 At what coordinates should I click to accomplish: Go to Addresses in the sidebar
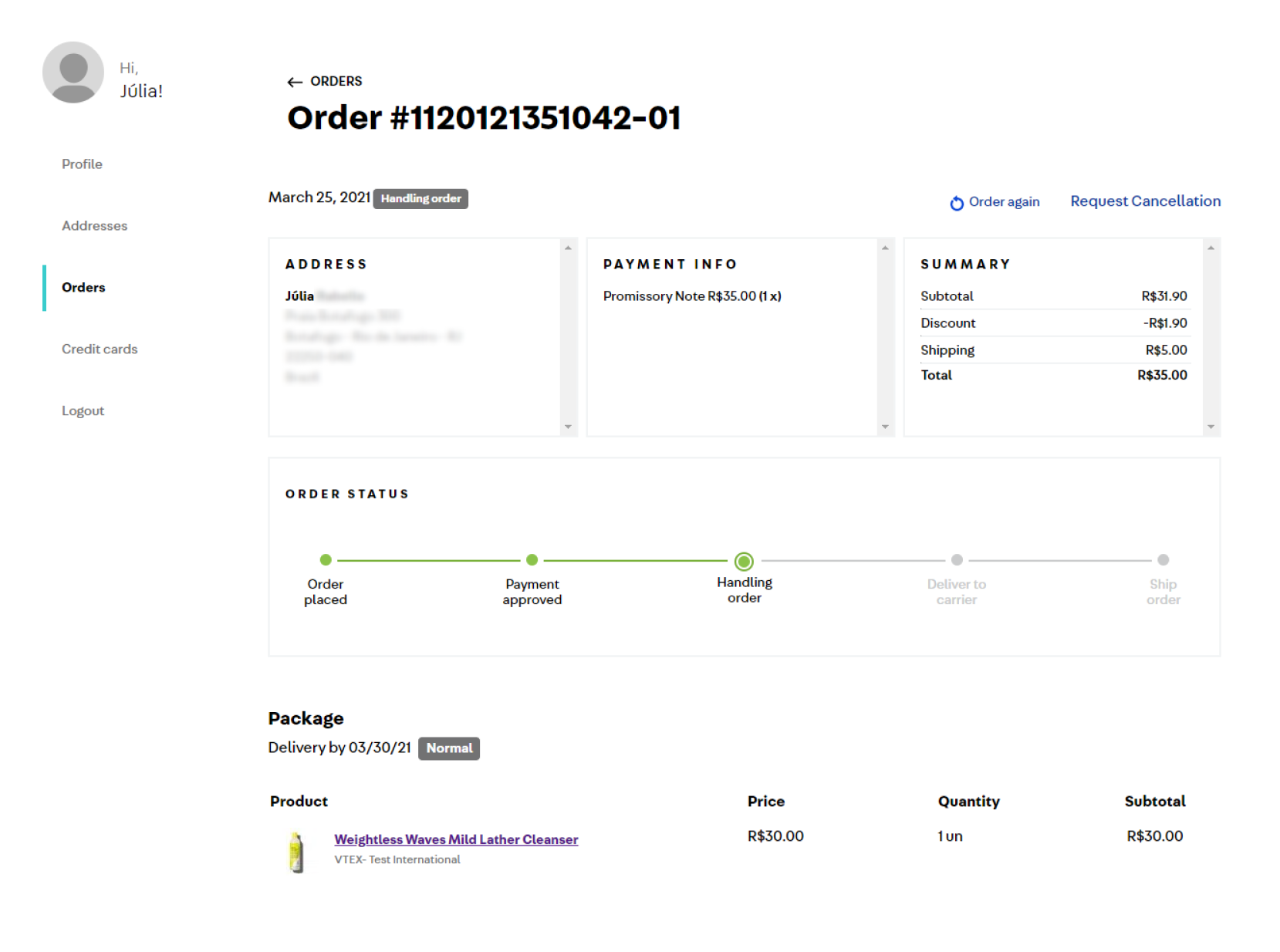click(x=94, y=226)
